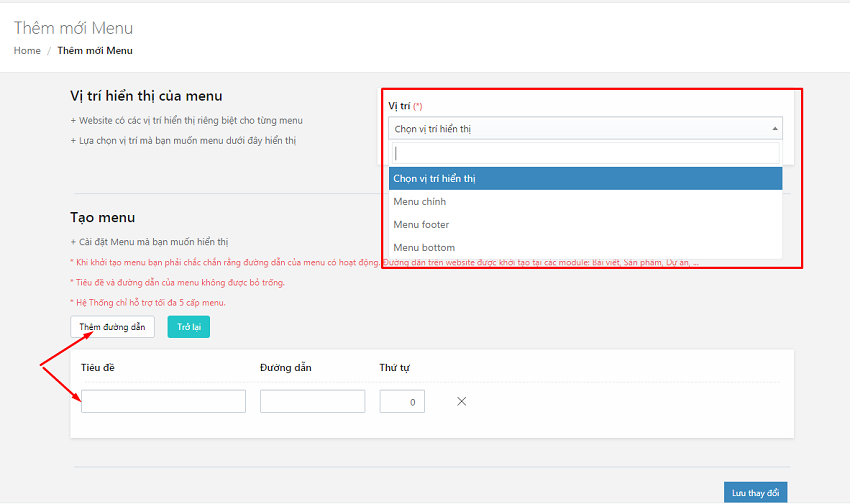Click the dropdown arrow on the Vị trí selector
Image resolution: width=850 pixels, height=504 pixels.
(x=775, y=129)
